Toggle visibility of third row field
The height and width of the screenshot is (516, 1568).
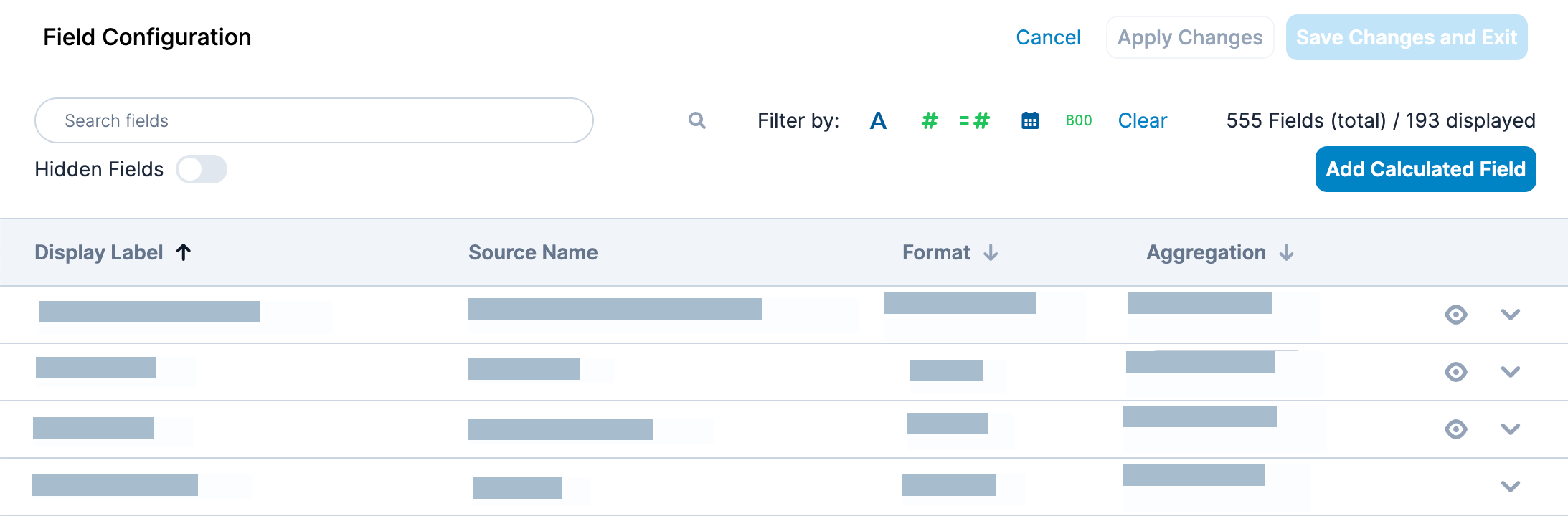click(1455, 429)
